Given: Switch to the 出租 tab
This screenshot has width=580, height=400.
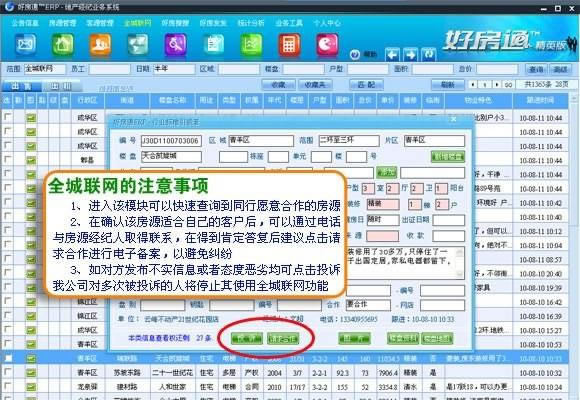Looking at the screenshot, I should pos(61,86).
